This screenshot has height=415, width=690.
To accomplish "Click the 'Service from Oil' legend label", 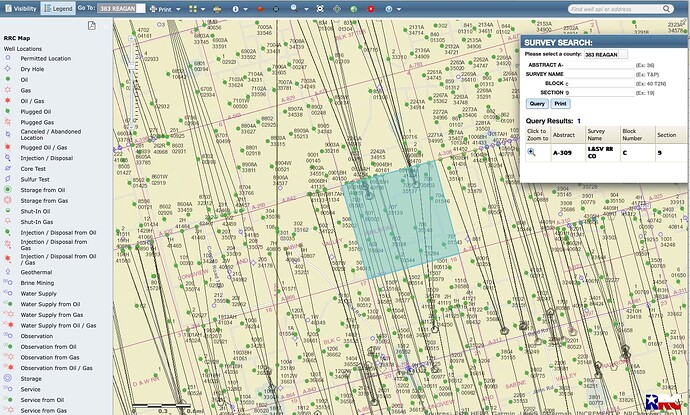I will point(42,400).
